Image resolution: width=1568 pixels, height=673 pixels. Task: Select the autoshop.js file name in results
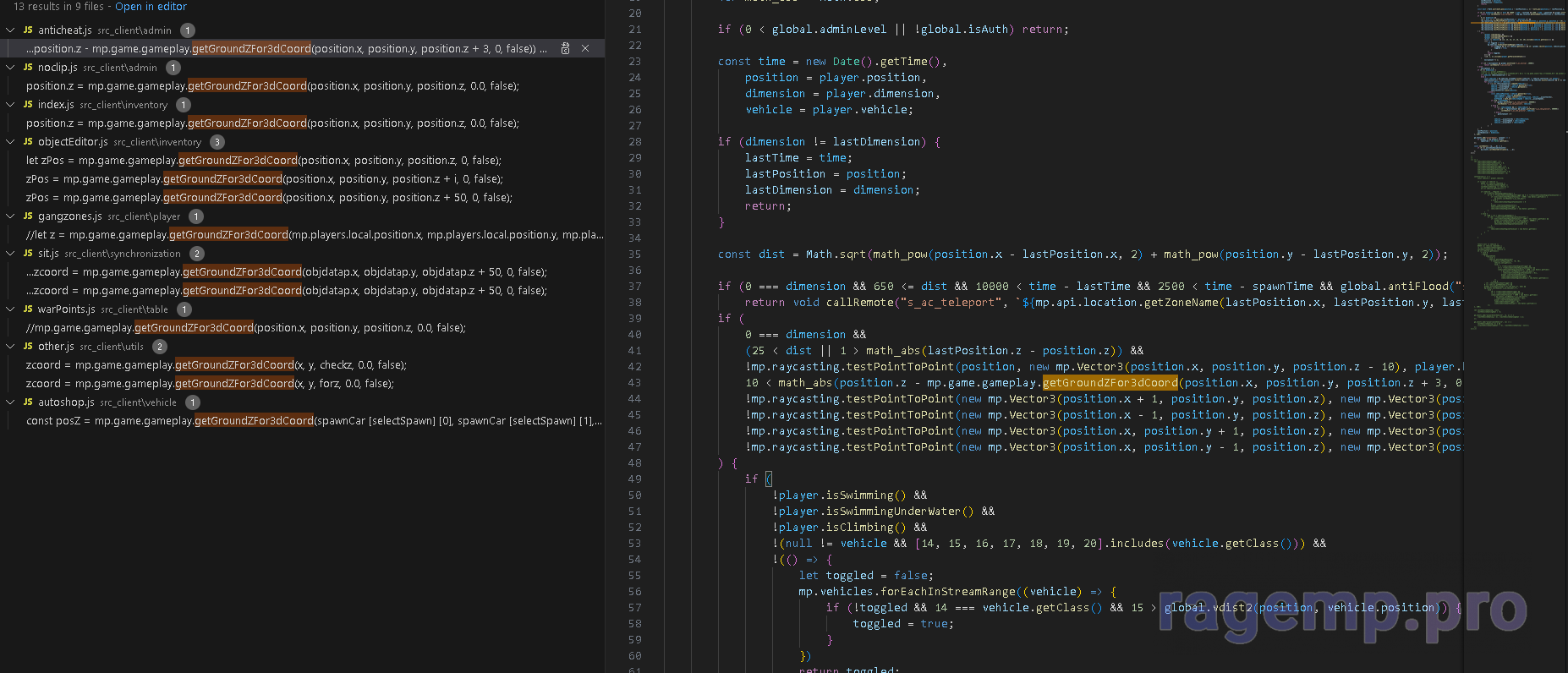pyautogui.click(x=66, y=402)
